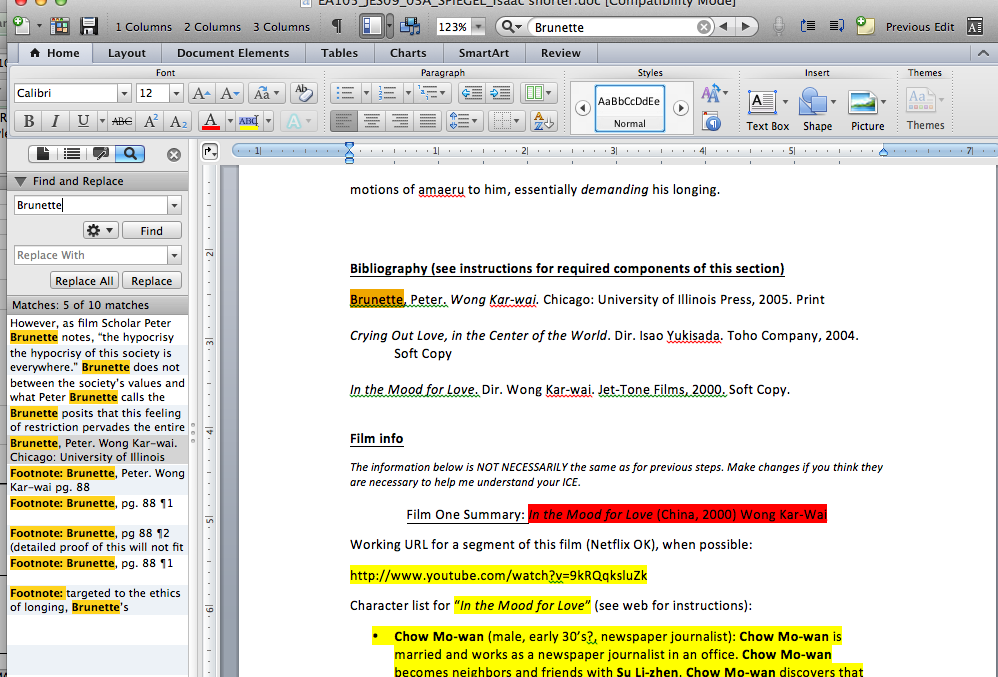Open the Review tab
Image resolution: width=998 pixels, height=677 pixels.
tap(560, 53)
